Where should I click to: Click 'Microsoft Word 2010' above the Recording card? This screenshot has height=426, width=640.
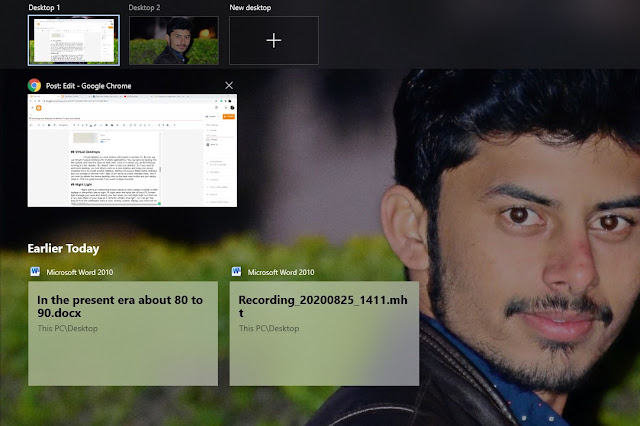281,272
